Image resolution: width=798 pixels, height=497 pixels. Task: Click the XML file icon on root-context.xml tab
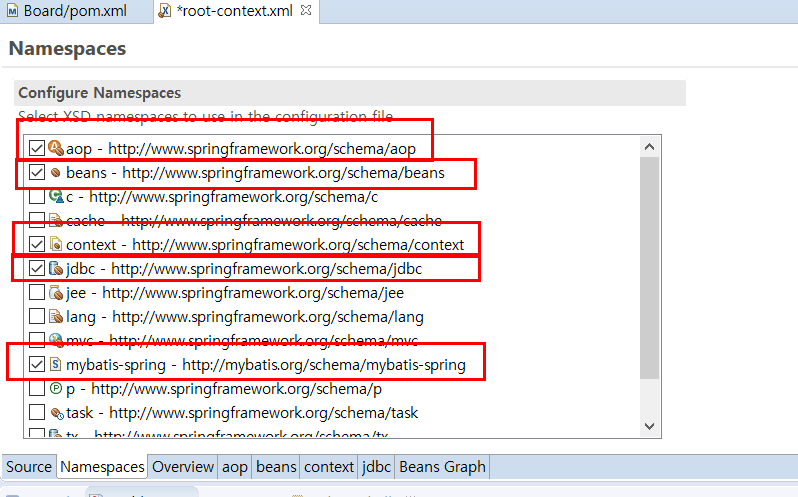[x=164, y=11]
